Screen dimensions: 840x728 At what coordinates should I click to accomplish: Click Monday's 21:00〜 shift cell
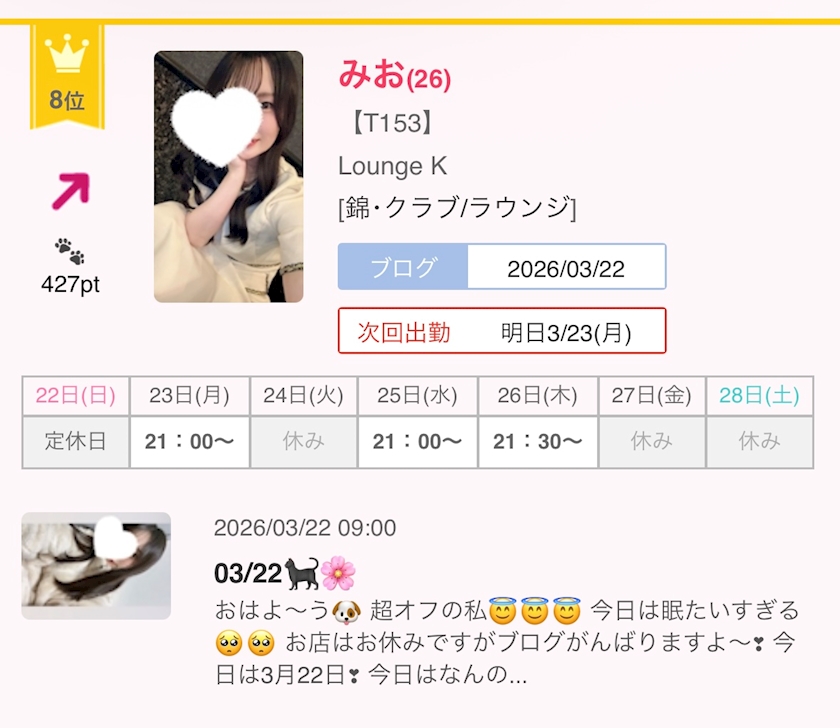point(190,442)
